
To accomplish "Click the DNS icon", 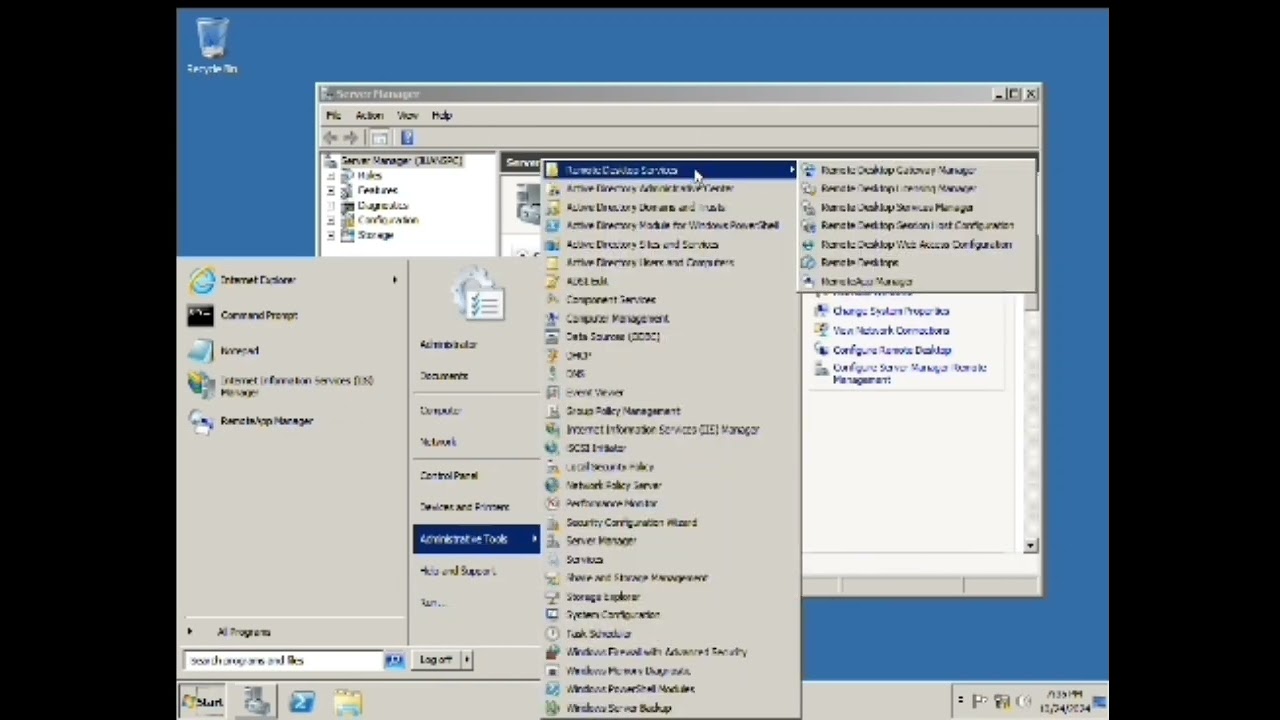I will coord(553,374).
